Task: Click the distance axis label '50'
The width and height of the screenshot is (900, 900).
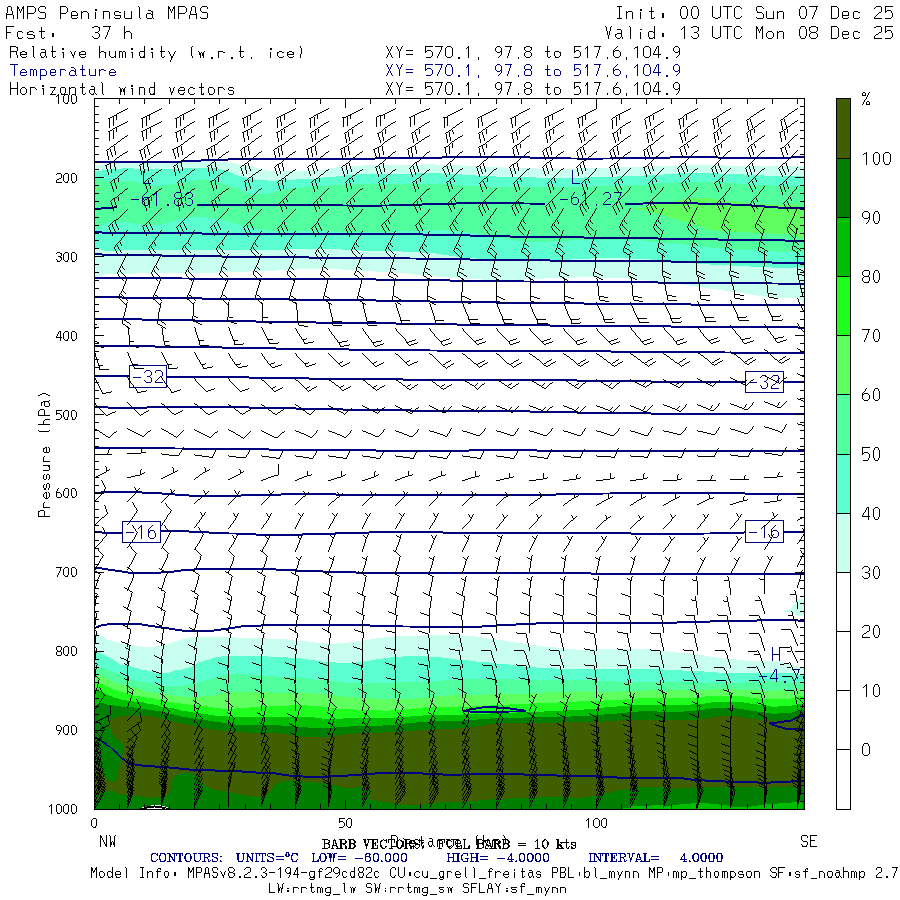Action: click(x=345, y=823)
